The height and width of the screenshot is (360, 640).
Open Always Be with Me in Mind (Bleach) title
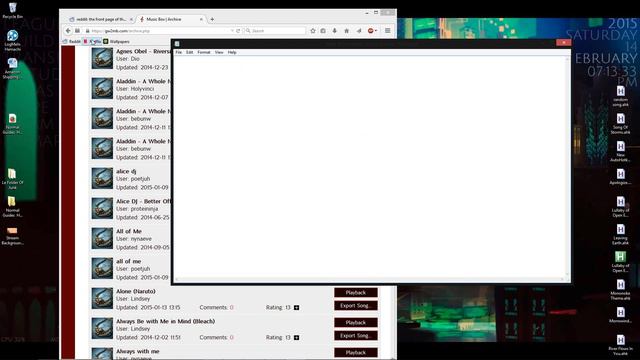165,321
